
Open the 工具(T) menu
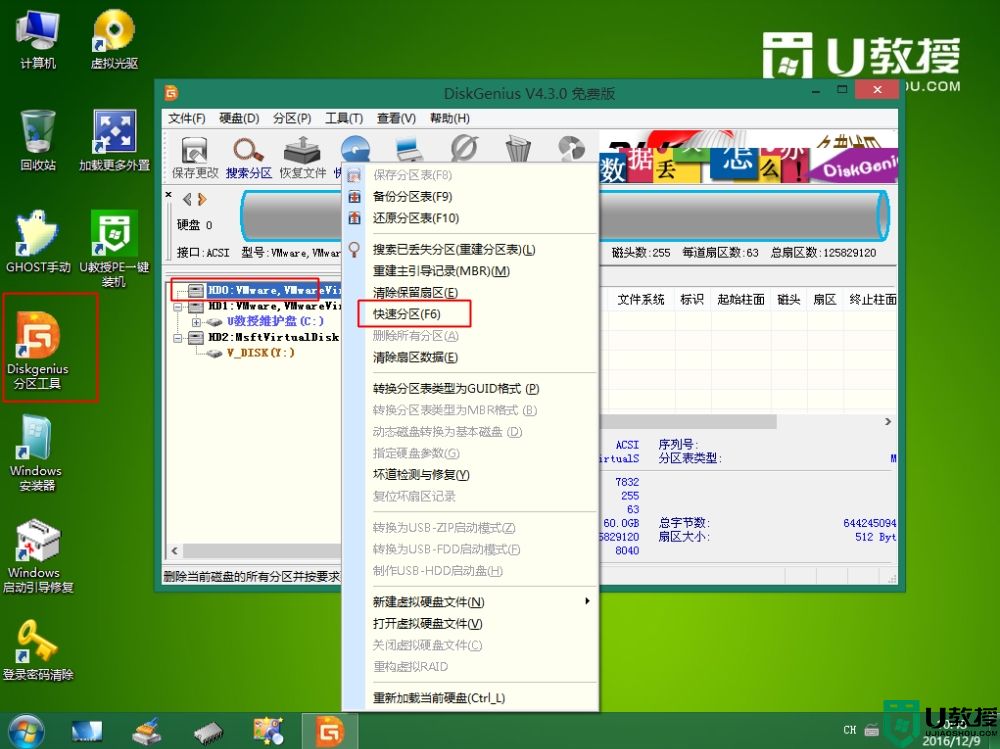(x=344, y=118)
